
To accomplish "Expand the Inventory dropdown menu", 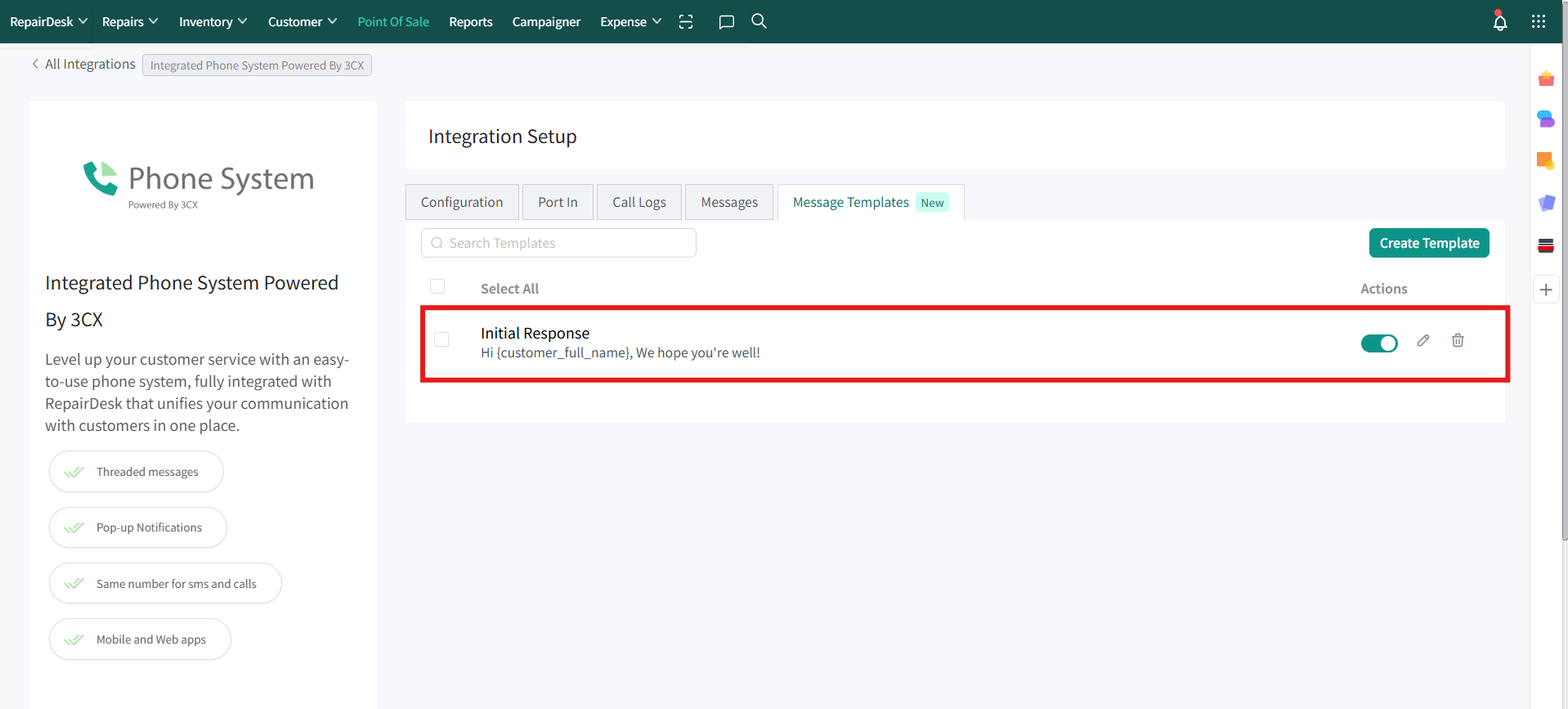I will click(x=213, y=21).
